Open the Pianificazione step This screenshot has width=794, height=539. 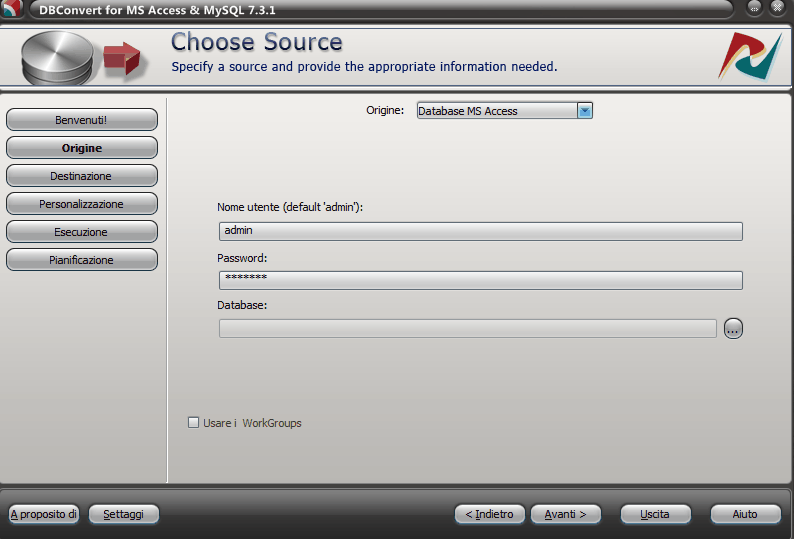coord(82,259)
